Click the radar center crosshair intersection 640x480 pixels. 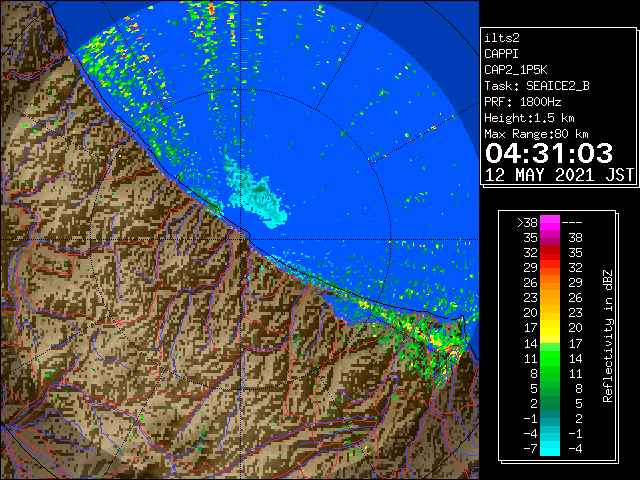tap(240, 239)
